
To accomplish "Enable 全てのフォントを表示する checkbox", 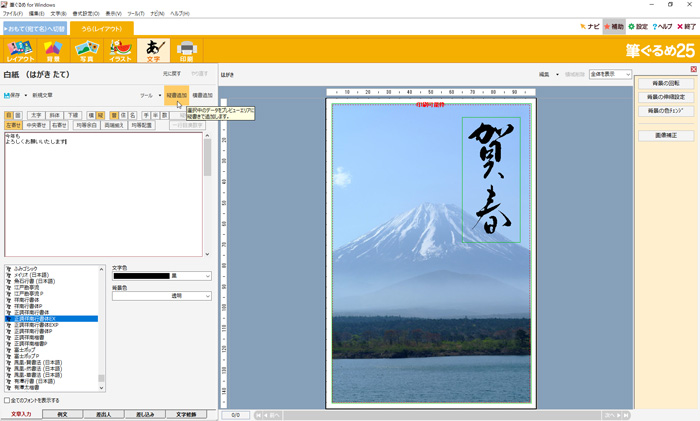I will (8, 400).
